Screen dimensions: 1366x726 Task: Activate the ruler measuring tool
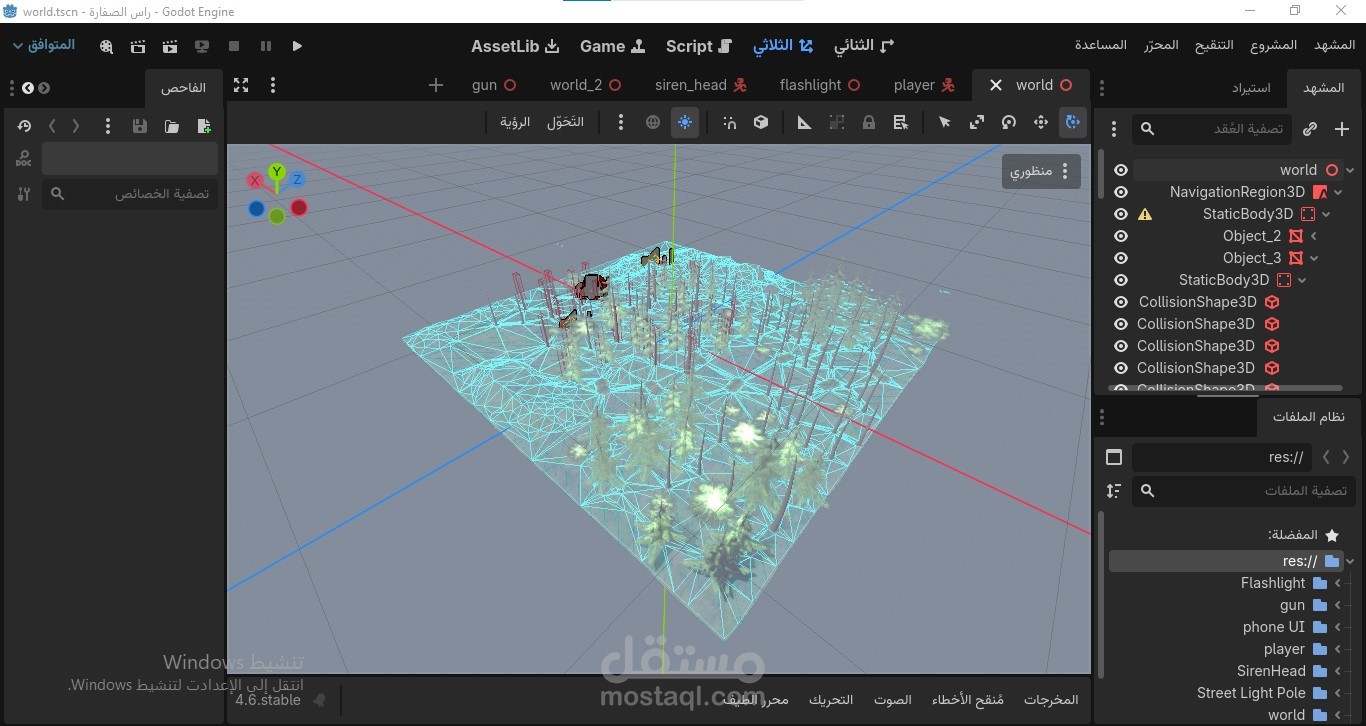coord(805,122)
